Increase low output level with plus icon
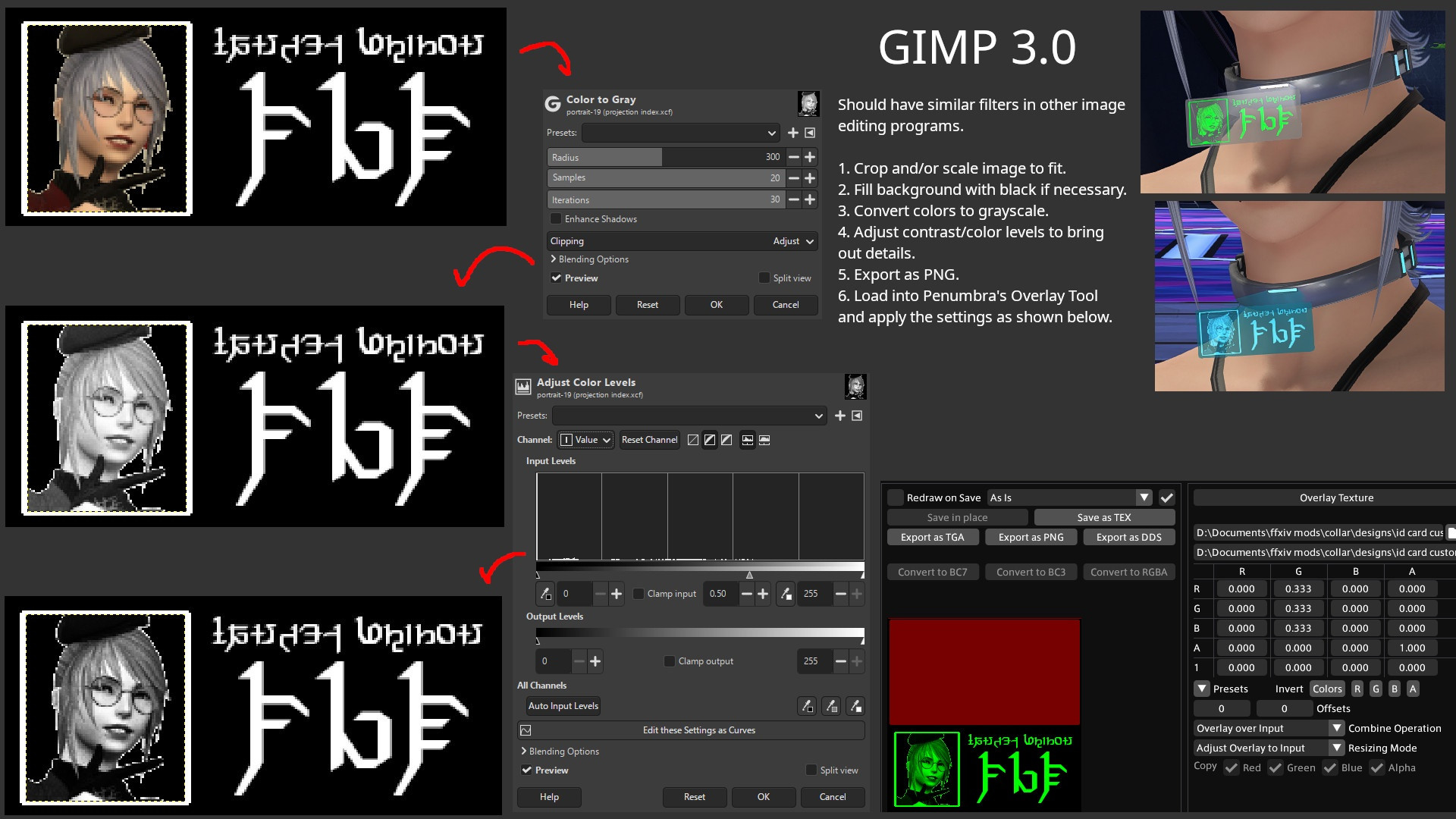 click(x=595, y=661)
